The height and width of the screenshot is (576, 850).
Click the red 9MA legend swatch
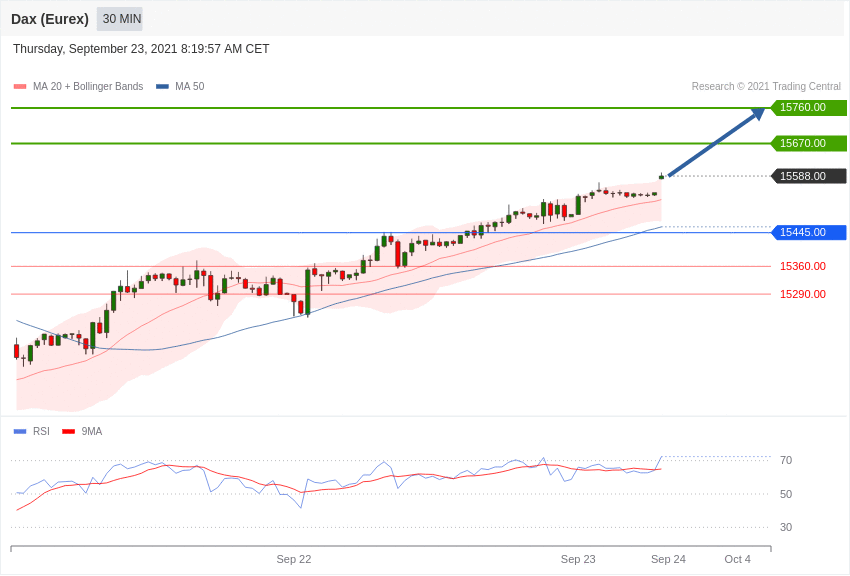coord(69,431)
